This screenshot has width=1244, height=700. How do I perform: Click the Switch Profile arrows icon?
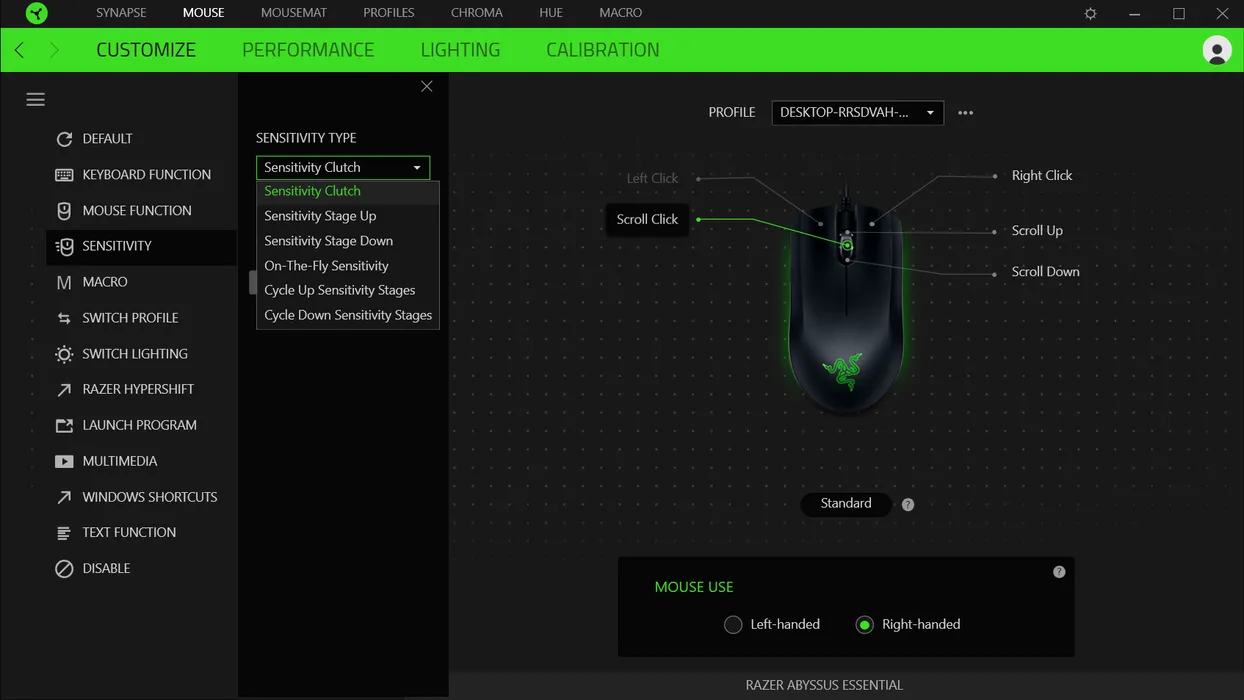(64, 318)
